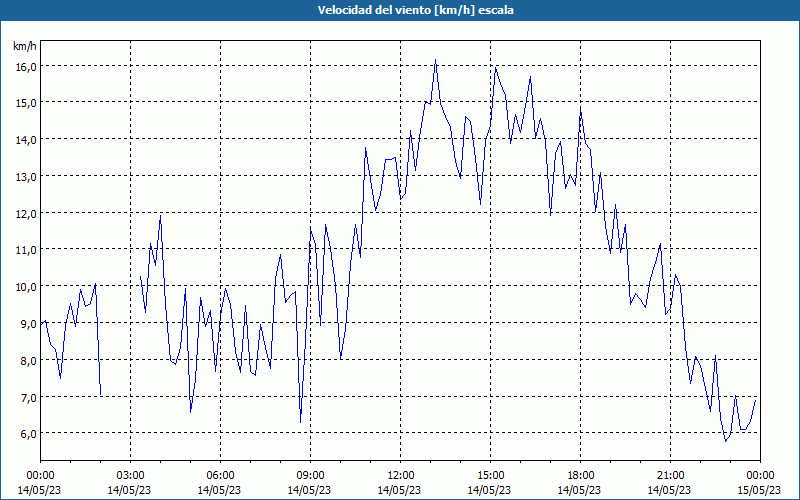Screen dimensions: 800x500
Task: Click the 03:00 time axis label
Action: (130, 476)
